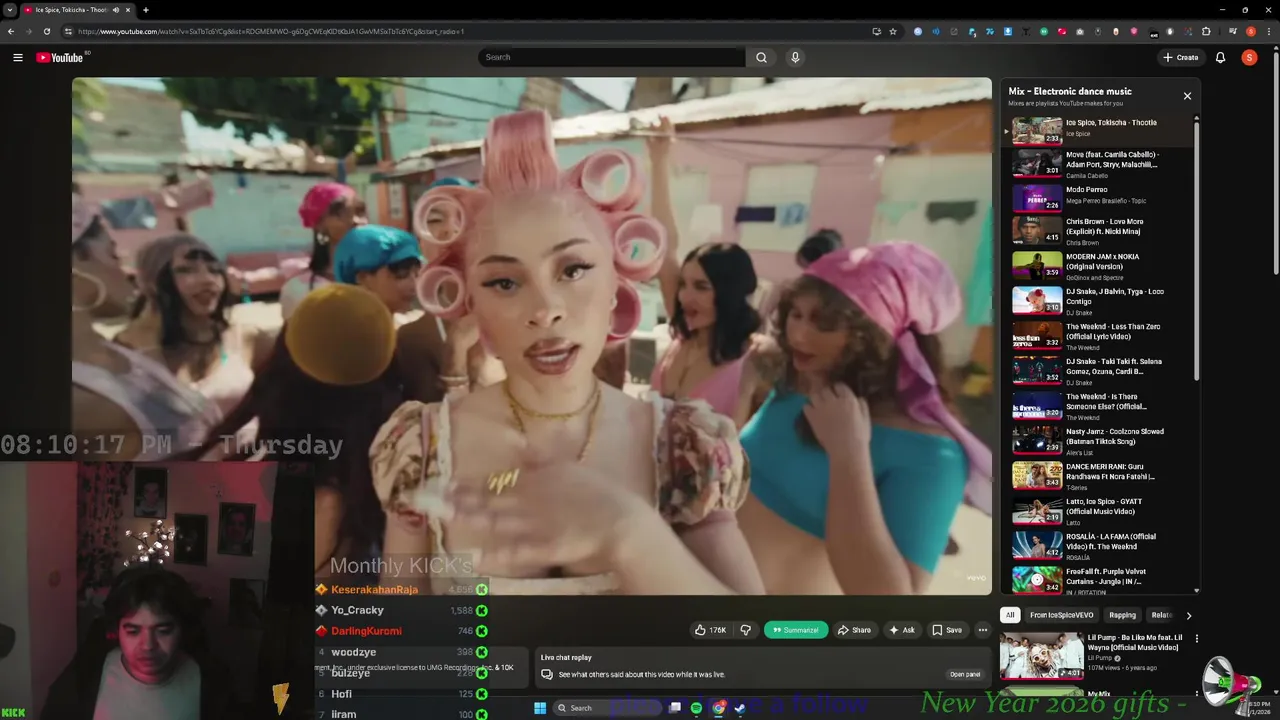
Task: Play DJ Snake - Taki Taki item
Action: [x=1098, y=371]
